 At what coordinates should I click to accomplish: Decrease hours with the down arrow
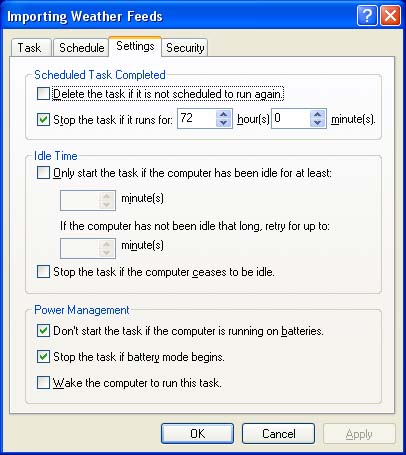[223, 123]
